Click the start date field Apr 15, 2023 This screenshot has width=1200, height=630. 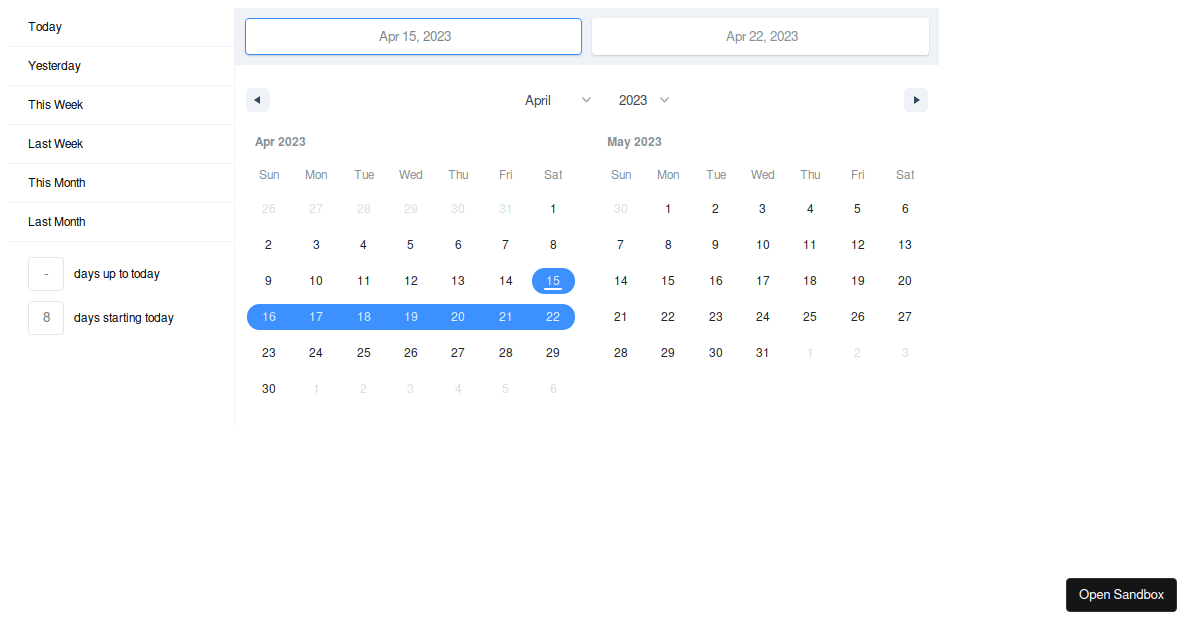coord(413,36)
